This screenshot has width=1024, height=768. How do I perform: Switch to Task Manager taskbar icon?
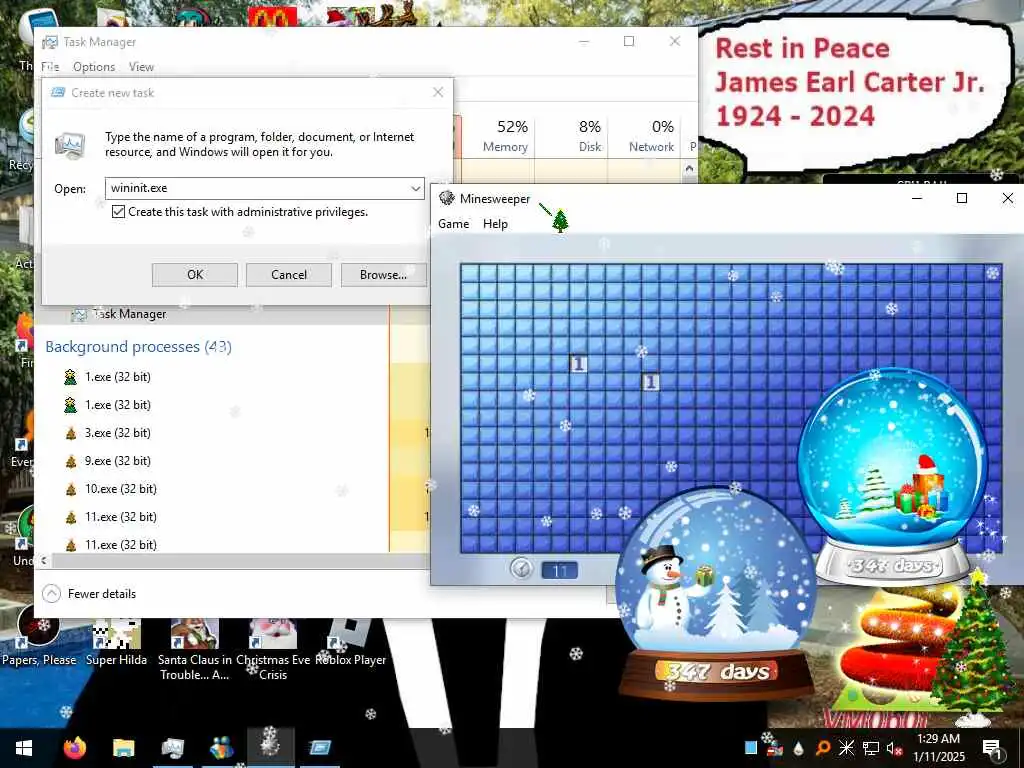pos(172,748)
